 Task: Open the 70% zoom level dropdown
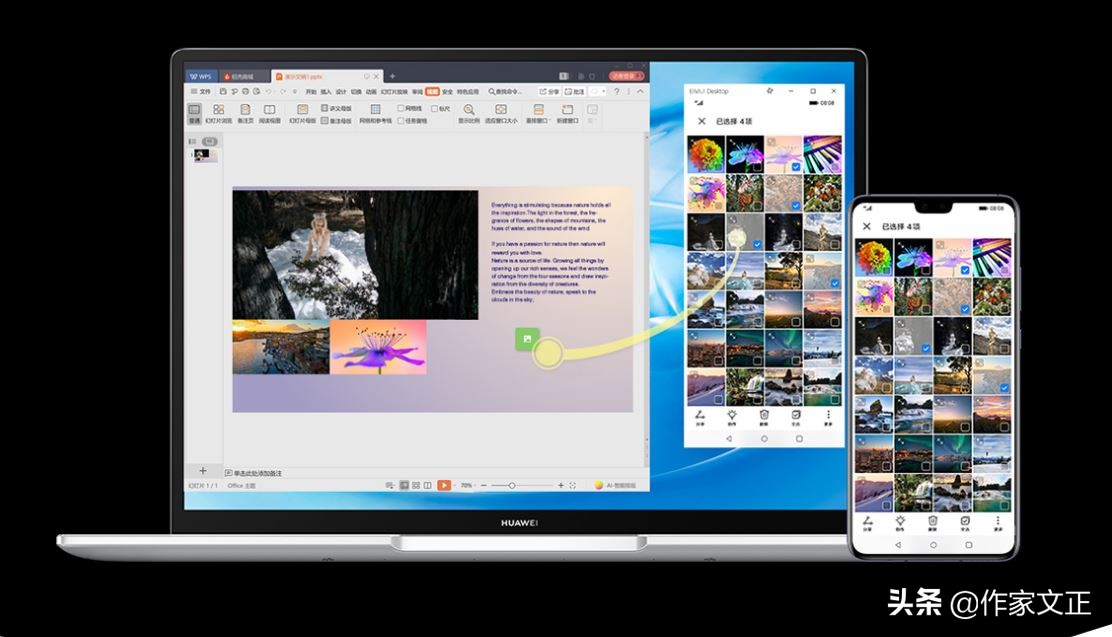(x=467, y=484)
